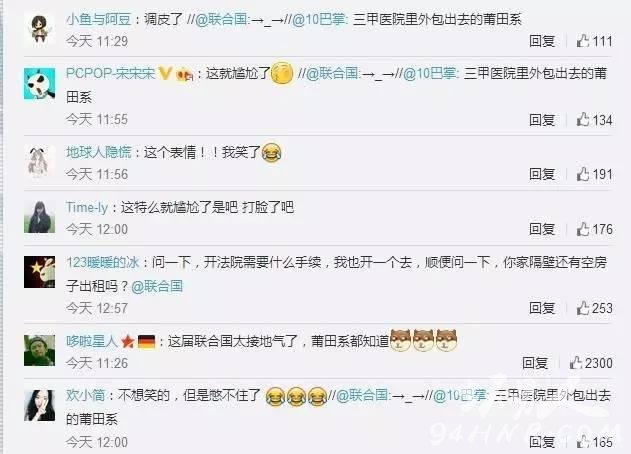631x454 pixels.
Task: Open 哆啦星人 username link
Action: (92, 341)
